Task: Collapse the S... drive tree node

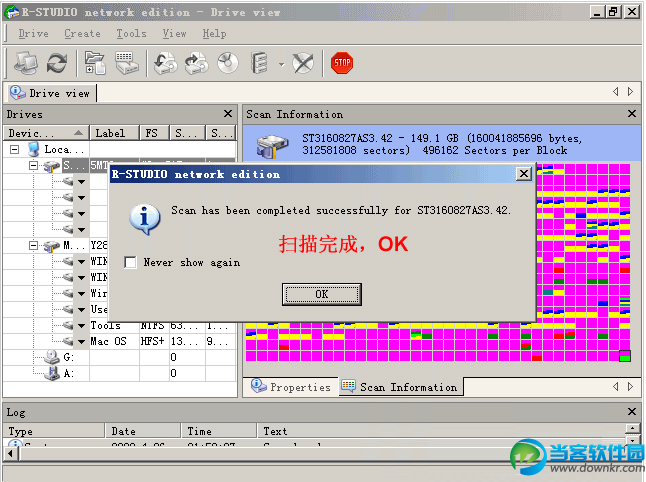Action: point(33,166)
